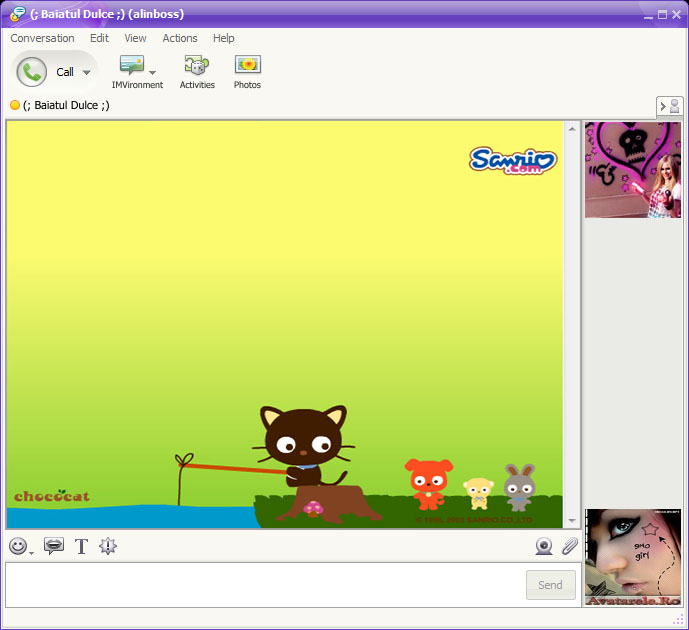Launch the Activities dice icon

(196, 65)
